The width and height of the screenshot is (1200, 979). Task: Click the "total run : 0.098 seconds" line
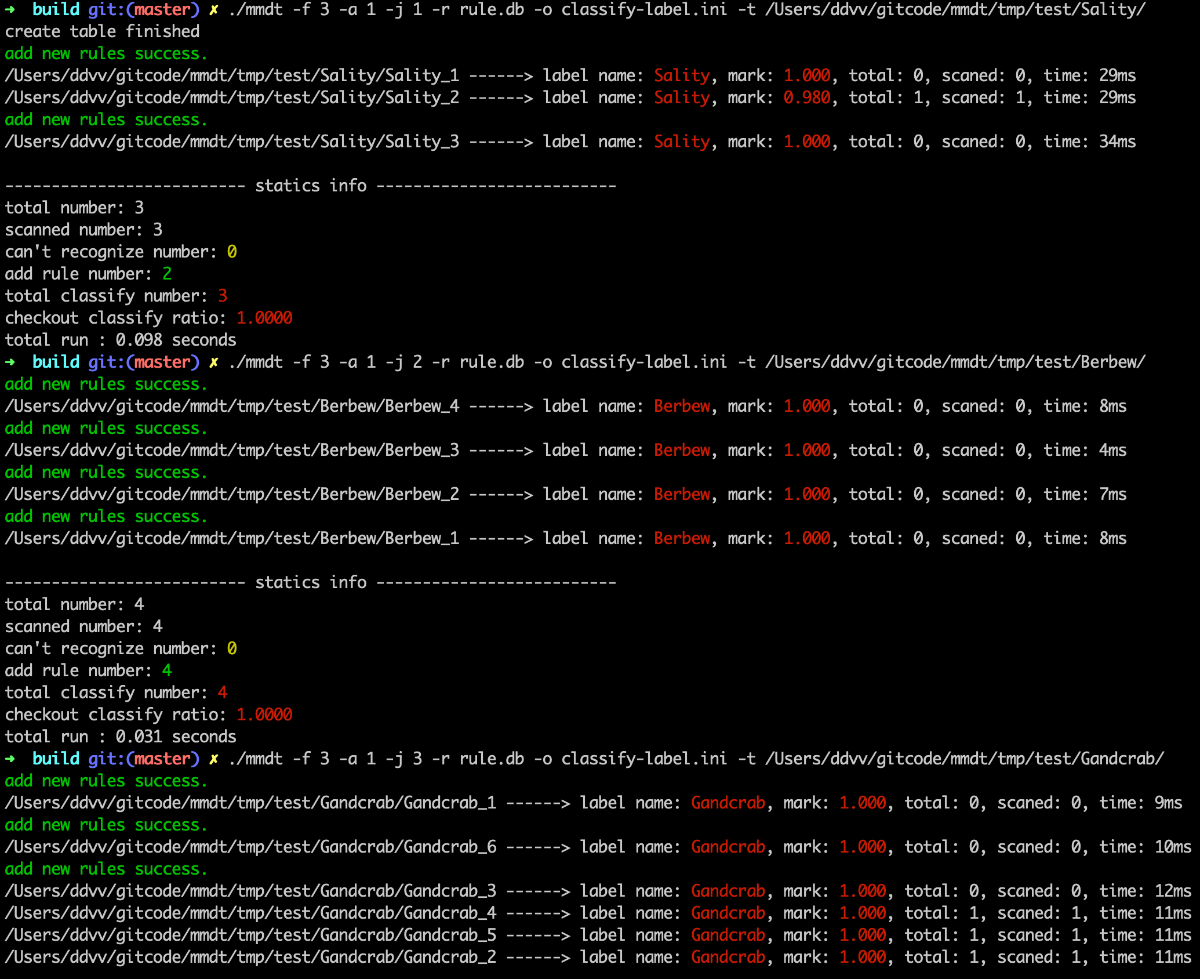pyautogui.click(x=121, y=340)
